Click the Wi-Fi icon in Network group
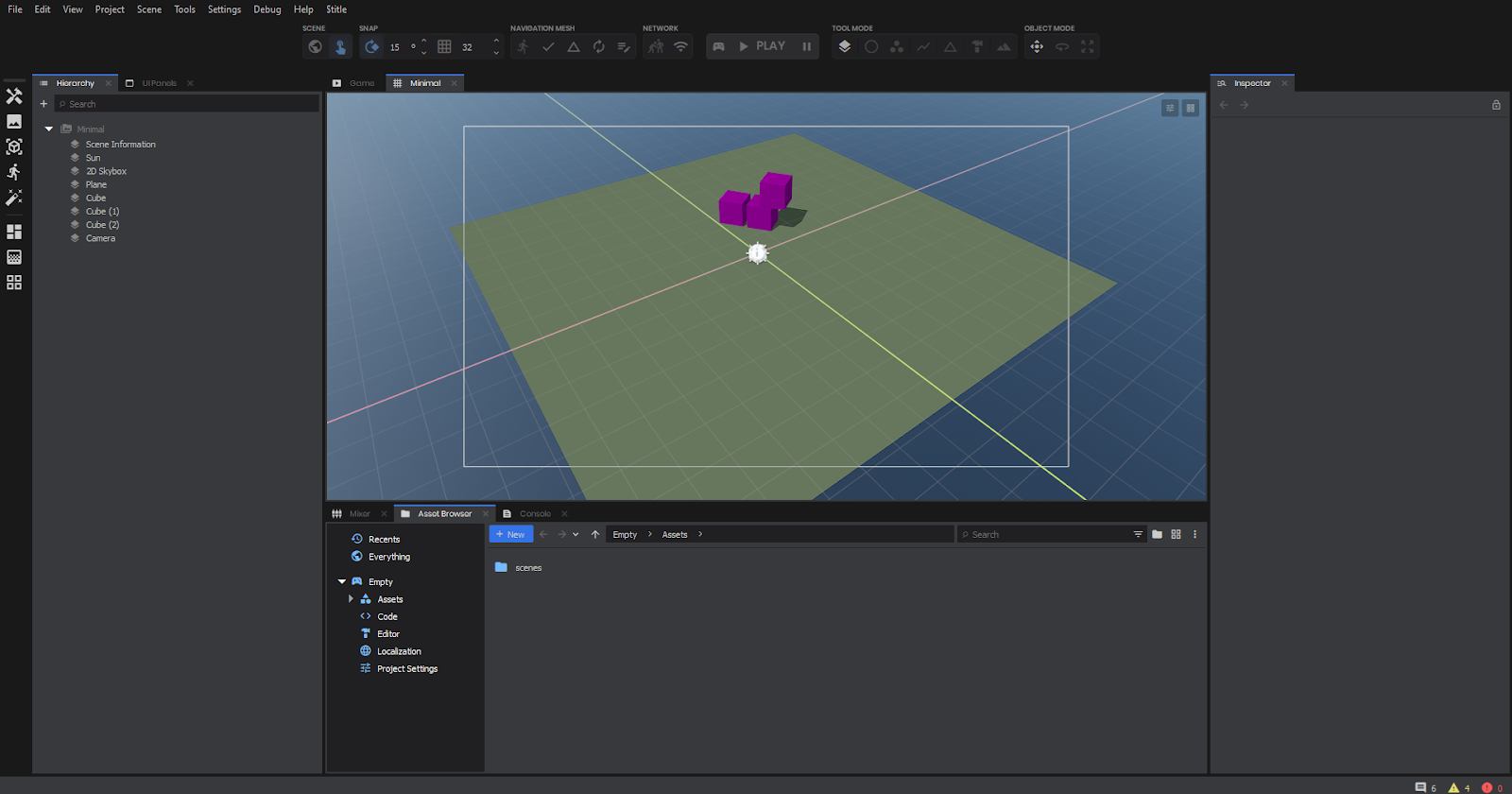 [x=680, y=46]
